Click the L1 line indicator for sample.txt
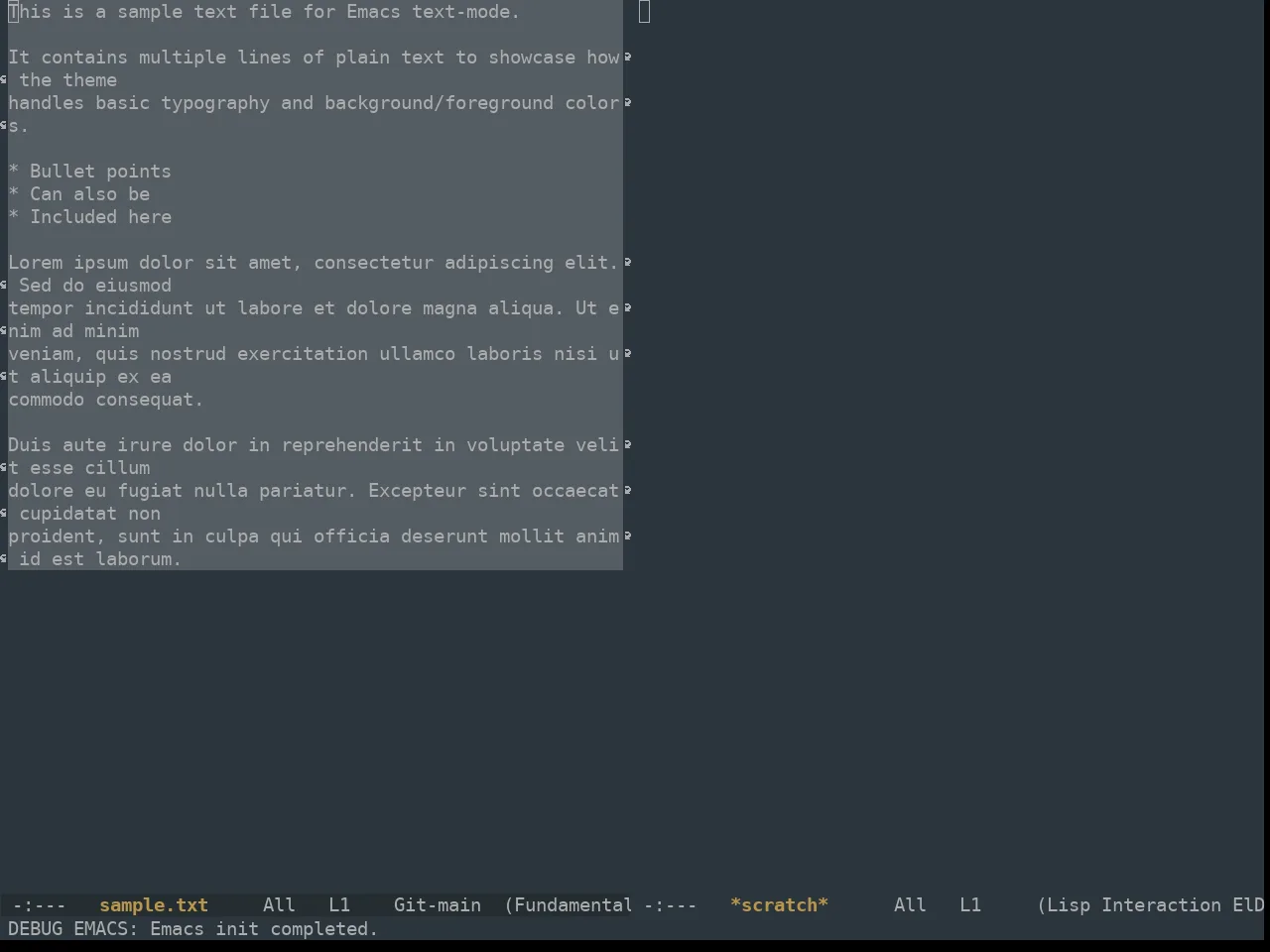1270x952 pixels. 339,904
